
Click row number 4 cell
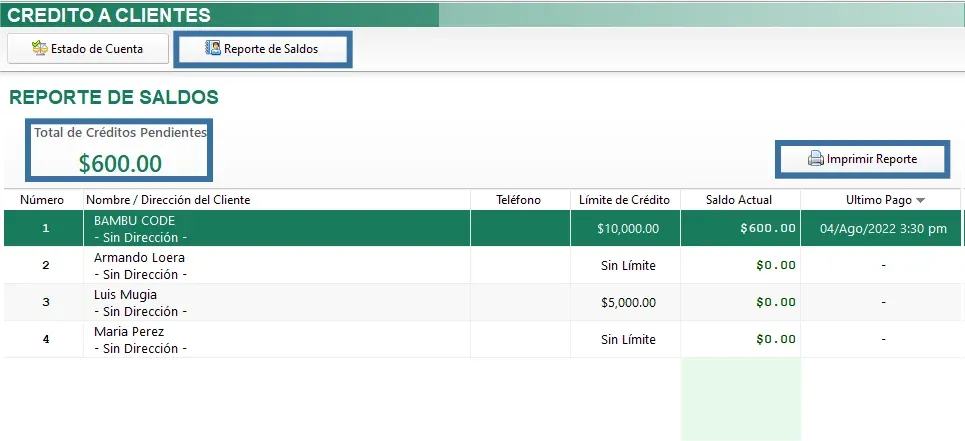tap(45, 339)
